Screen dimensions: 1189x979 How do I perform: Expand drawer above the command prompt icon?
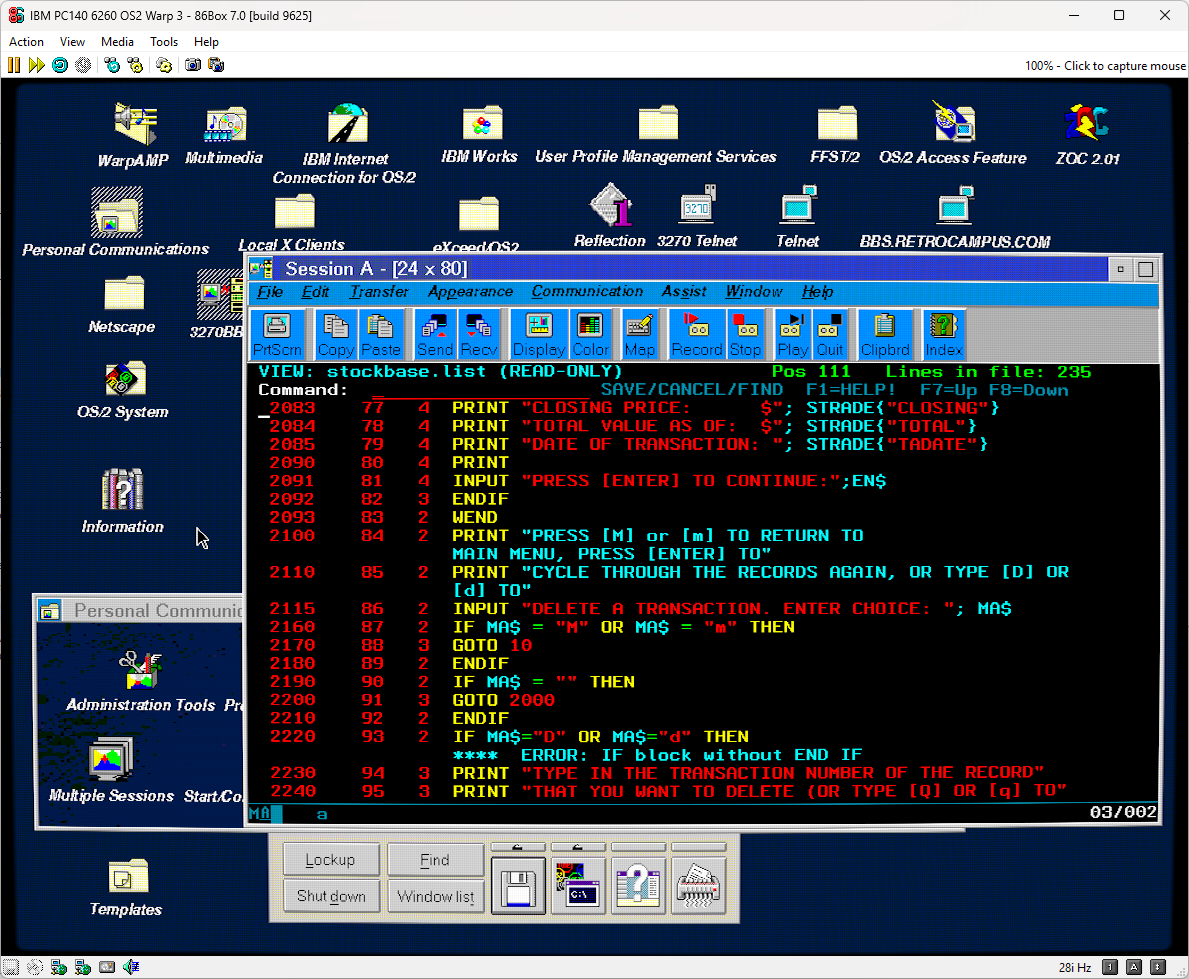tap(578, 847)
